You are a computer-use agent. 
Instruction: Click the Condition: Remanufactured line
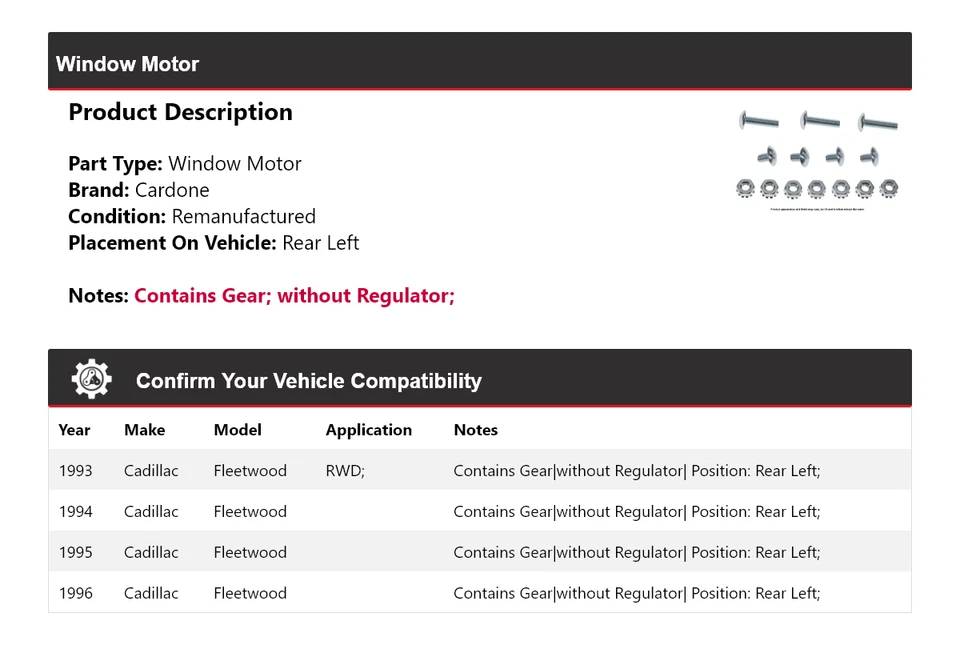(192, 217)
